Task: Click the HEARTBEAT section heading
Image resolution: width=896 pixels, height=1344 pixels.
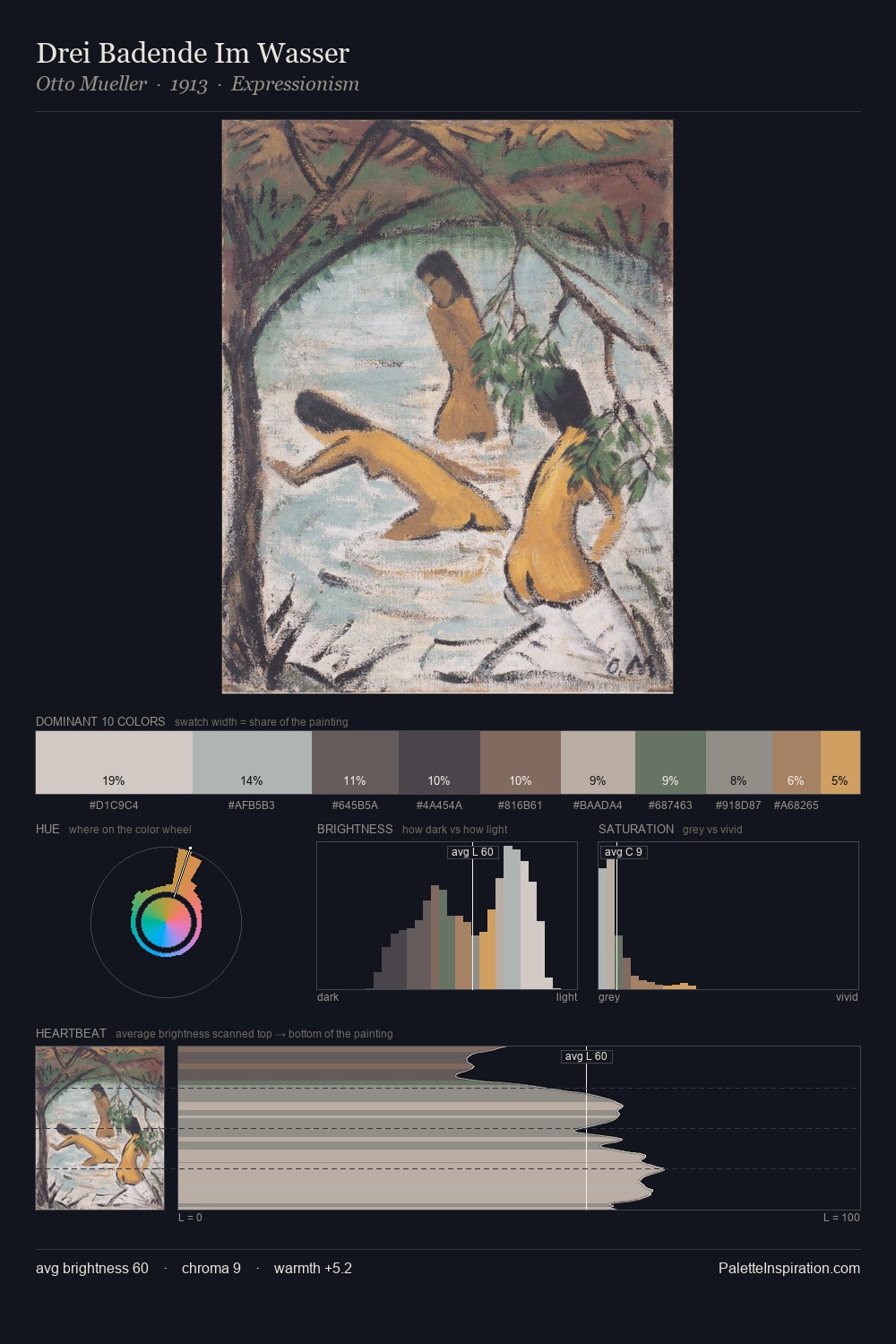Action: 71,1033
